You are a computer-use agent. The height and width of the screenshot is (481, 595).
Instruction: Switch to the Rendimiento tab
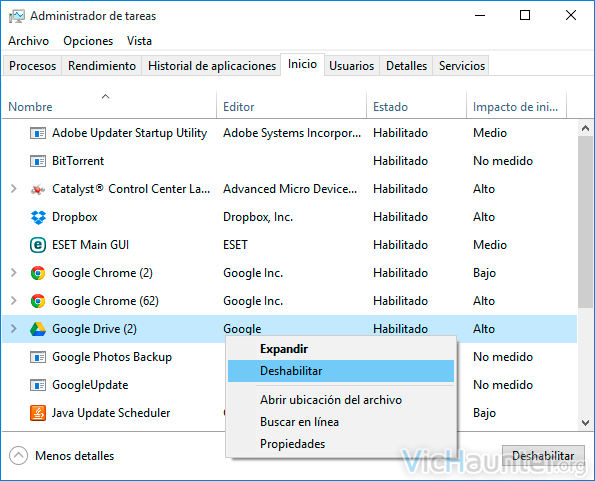tap(102, 66)
